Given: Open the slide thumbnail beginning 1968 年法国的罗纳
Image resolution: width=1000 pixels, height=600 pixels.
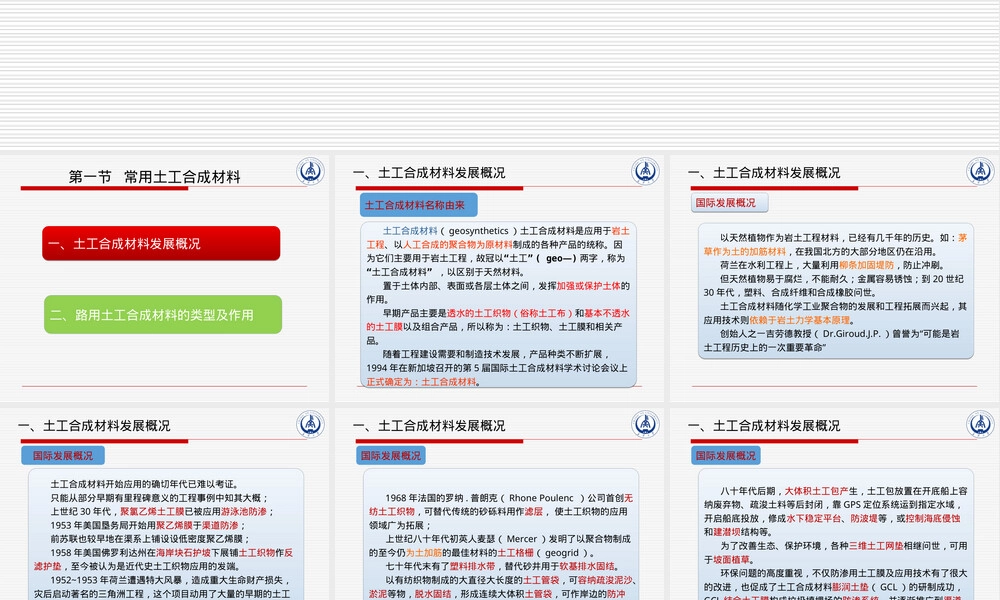Looking at the screenshot, I should (x=499, y=504).
